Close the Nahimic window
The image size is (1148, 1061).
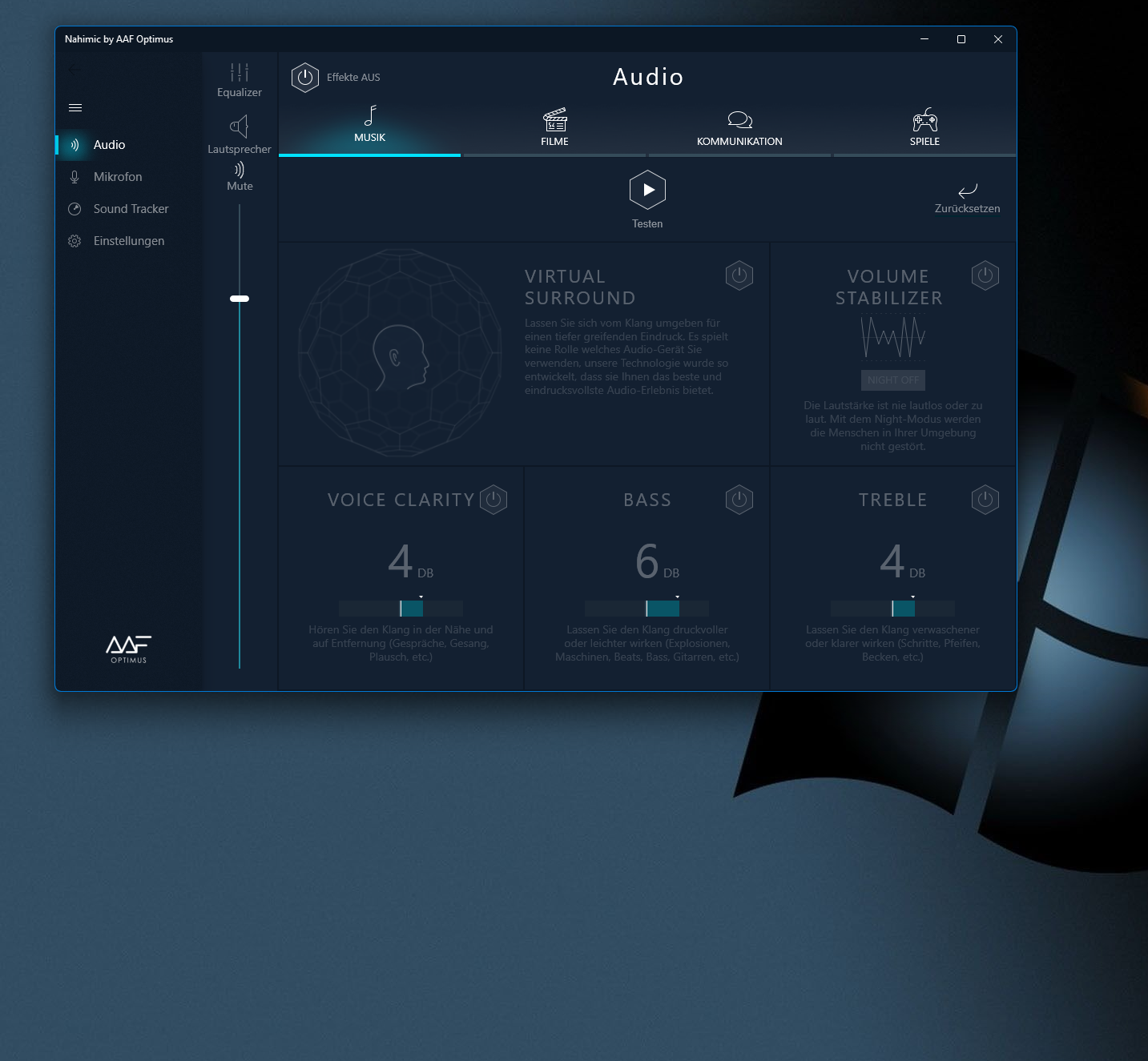[998, 39]
